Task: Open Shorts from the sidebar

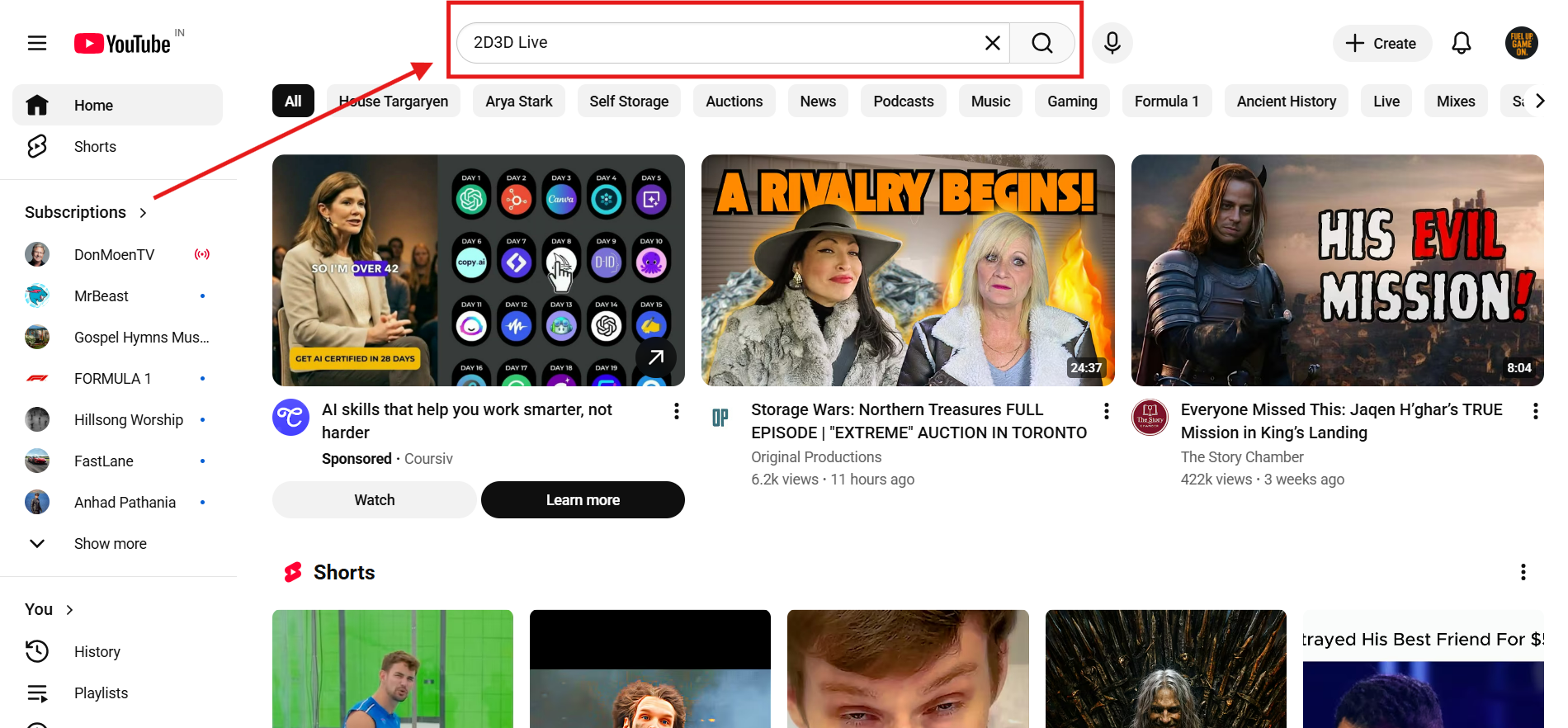Action: pyautogui.click(x=117, y=147)
